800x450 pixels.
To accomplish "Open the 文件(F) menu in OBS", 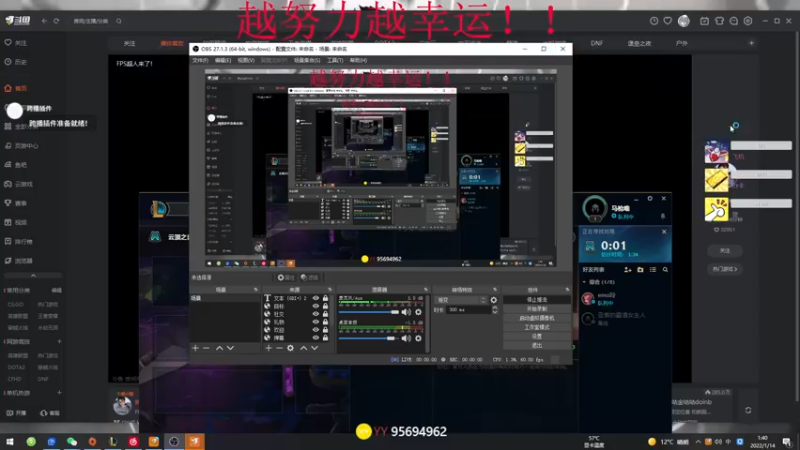I will 200,60.
